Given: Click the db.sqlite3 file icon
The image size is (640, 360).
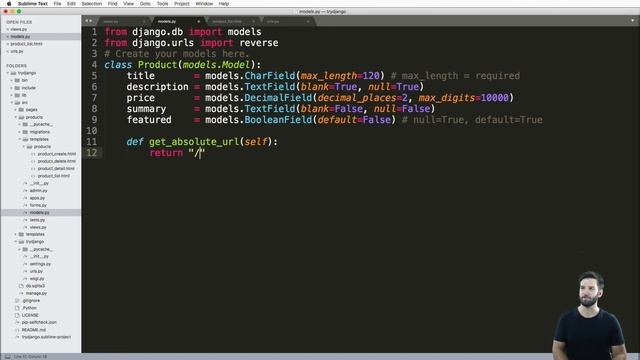Looking at the screenshot, I should [x=21, y=286].
